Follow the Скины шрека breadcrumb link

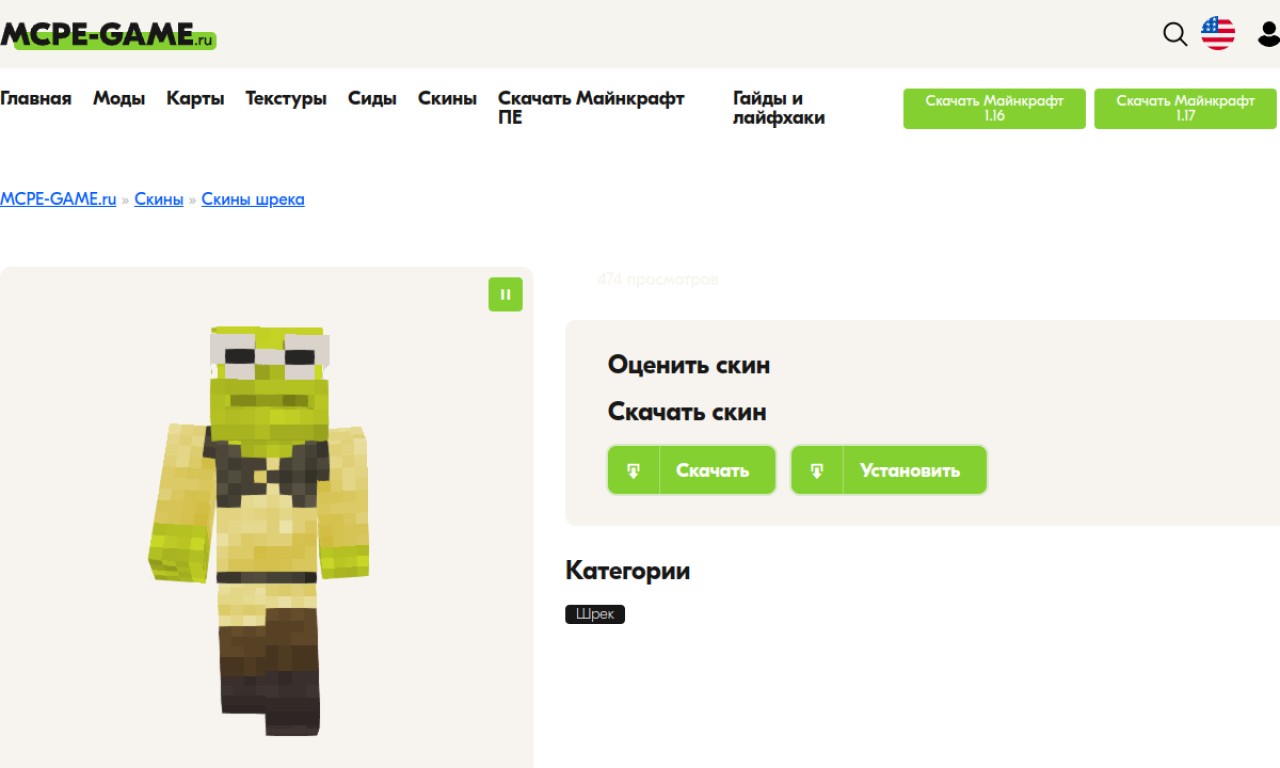[x=253, y=199]
